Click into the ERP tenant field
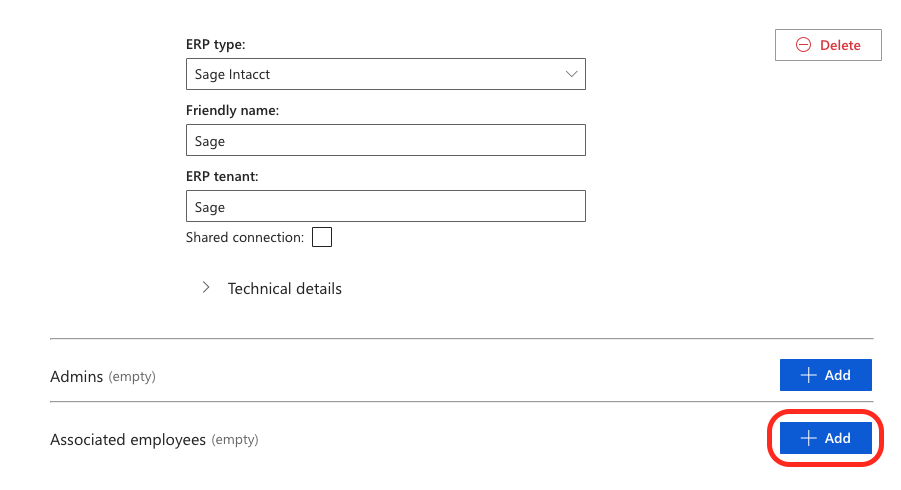This screenshot has width=901, height=490. tap(385, 206)
